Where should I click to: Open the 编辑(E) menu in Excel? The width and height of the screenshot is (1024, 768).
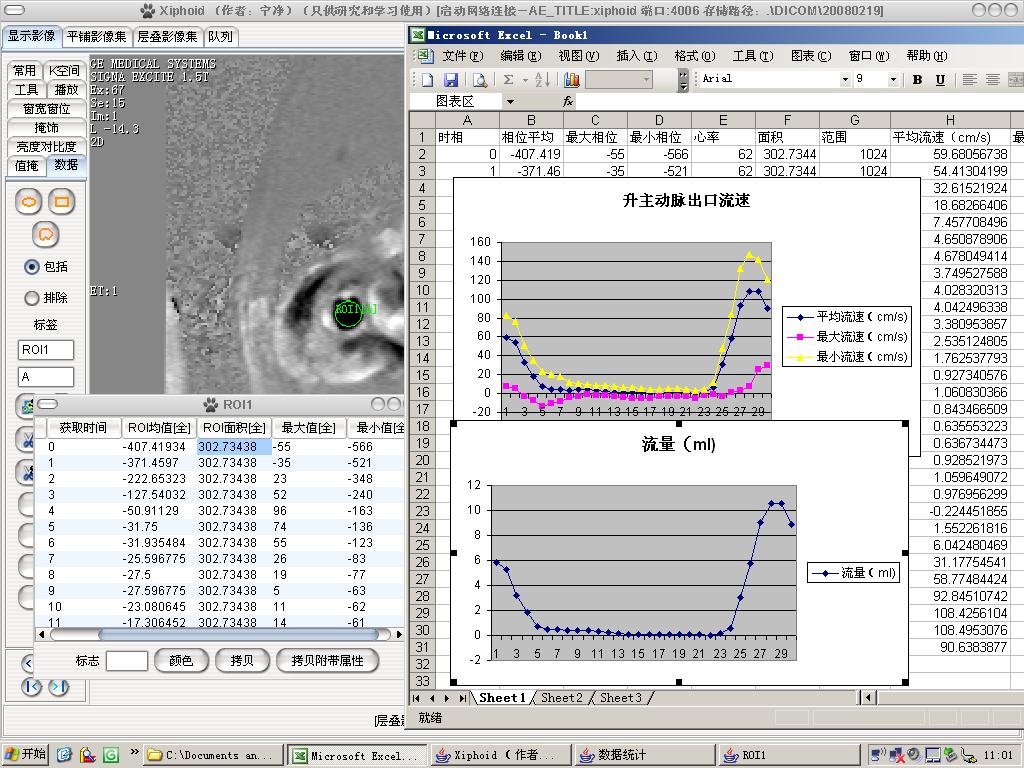520,56
